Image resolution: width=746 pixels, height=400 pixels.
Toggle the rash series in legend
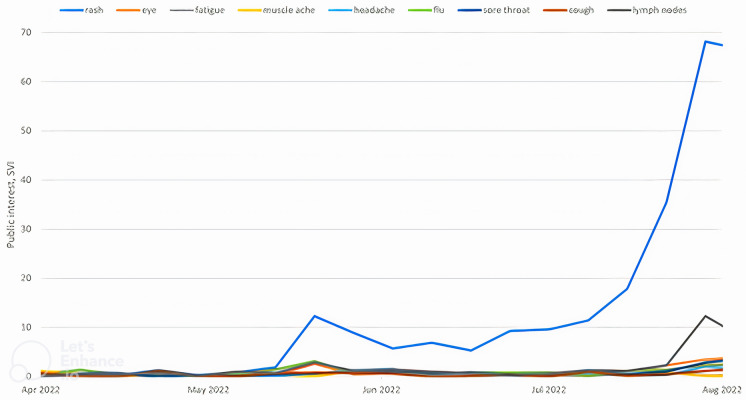(81, 10)
